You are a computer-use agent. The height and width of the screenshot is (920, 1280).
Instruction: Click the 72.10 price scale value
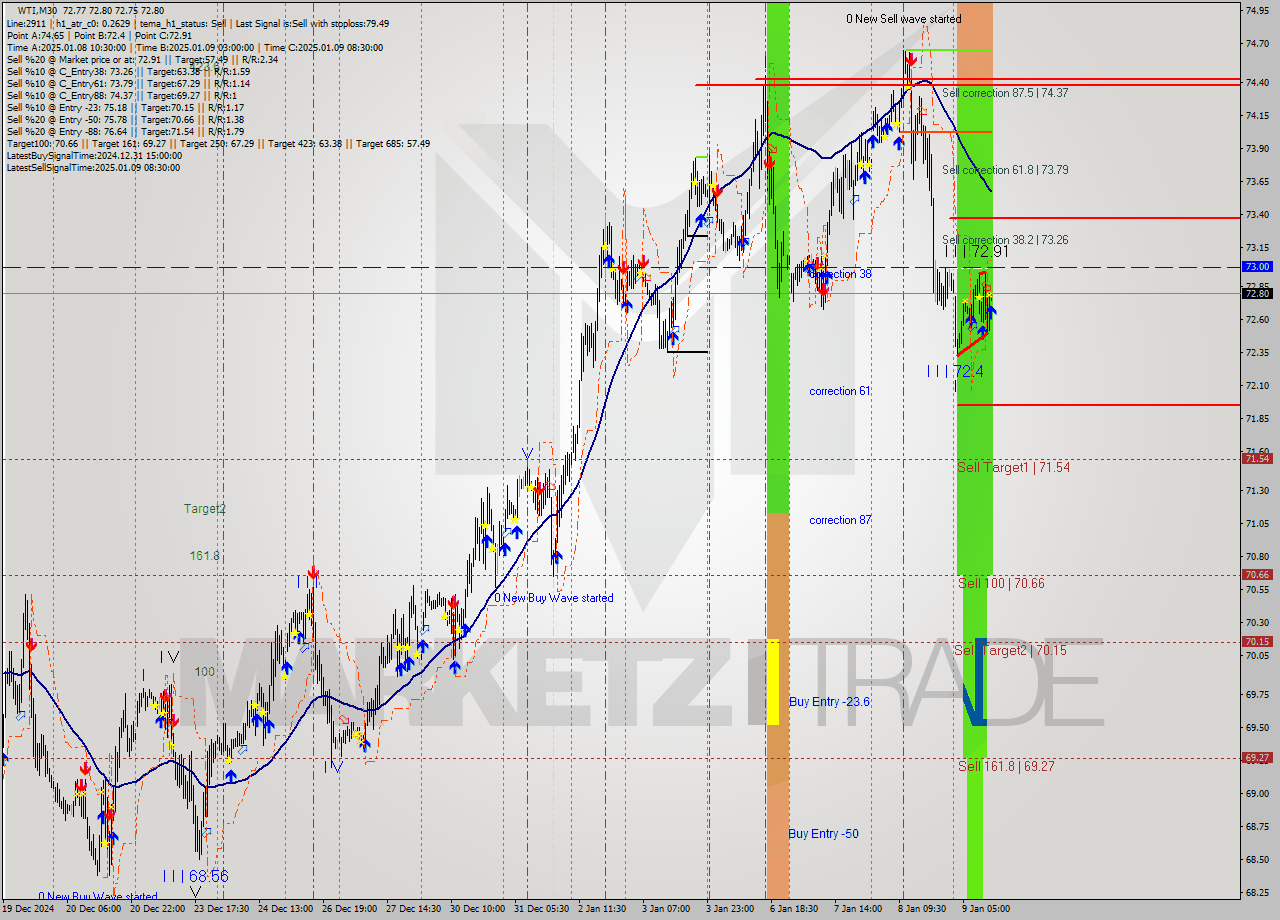click(x=1257, y=386)
